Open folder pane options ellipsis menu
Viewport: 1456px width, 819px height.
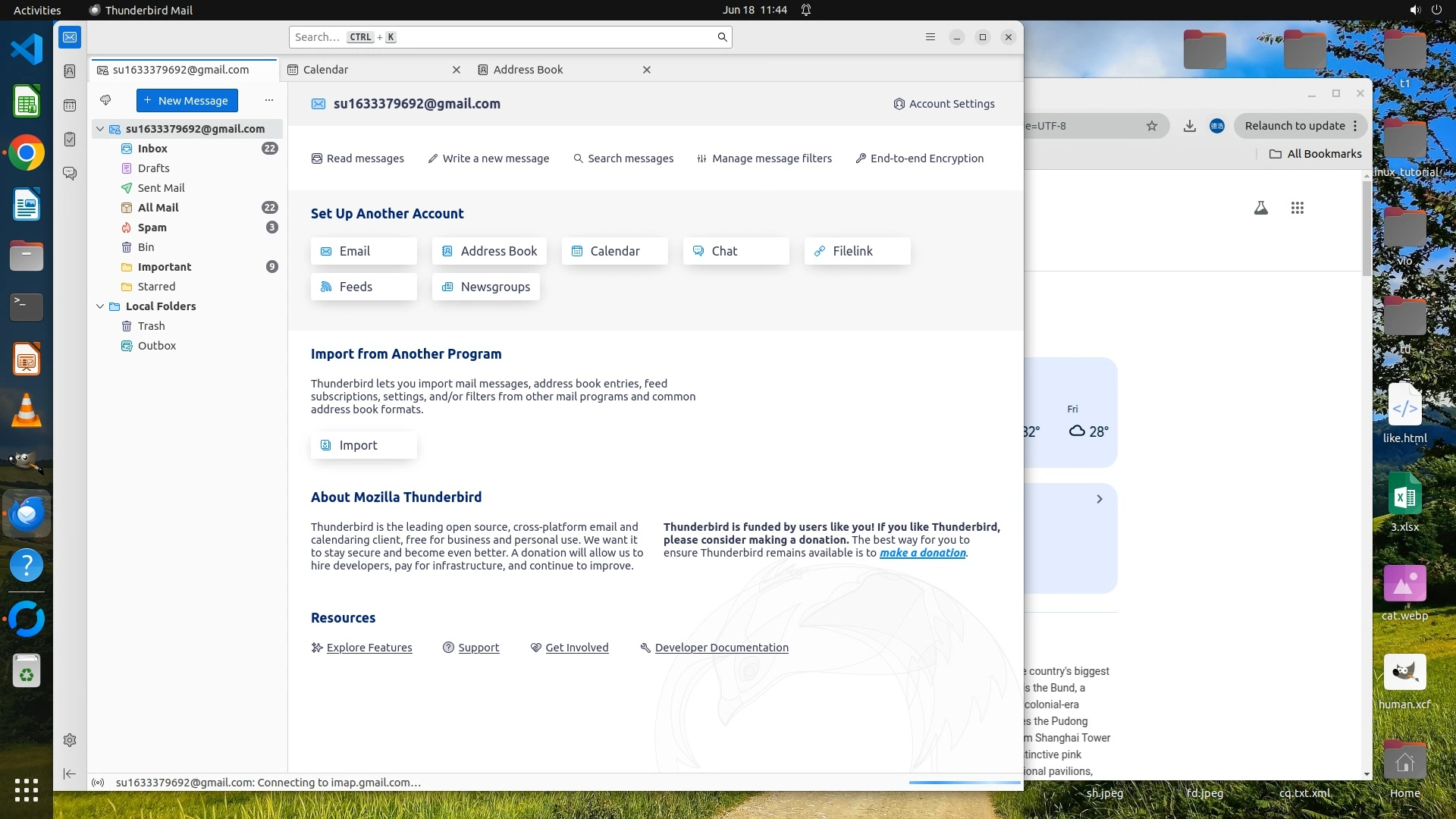pos(268,100)
